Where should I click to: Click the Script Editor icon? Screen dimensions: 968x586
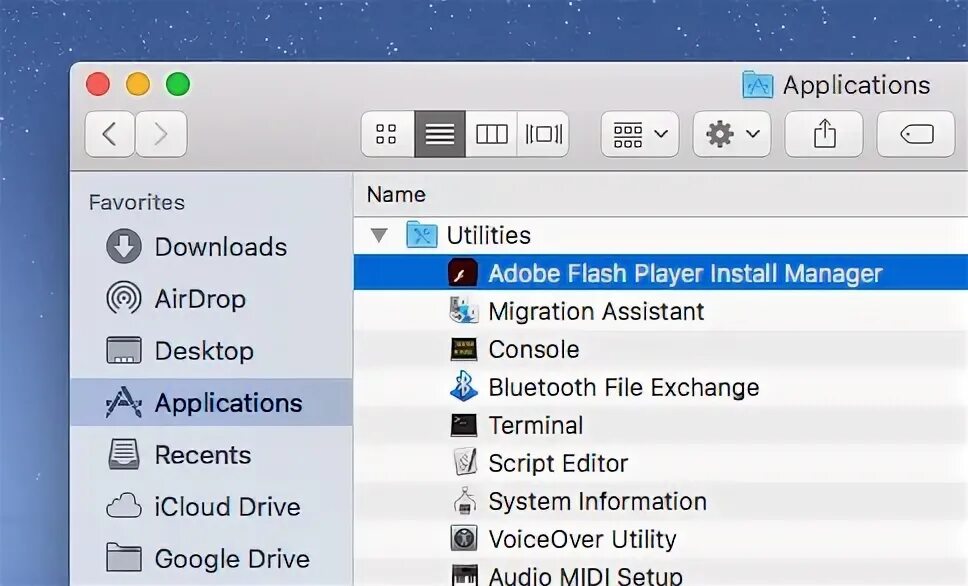coord(464,463)
